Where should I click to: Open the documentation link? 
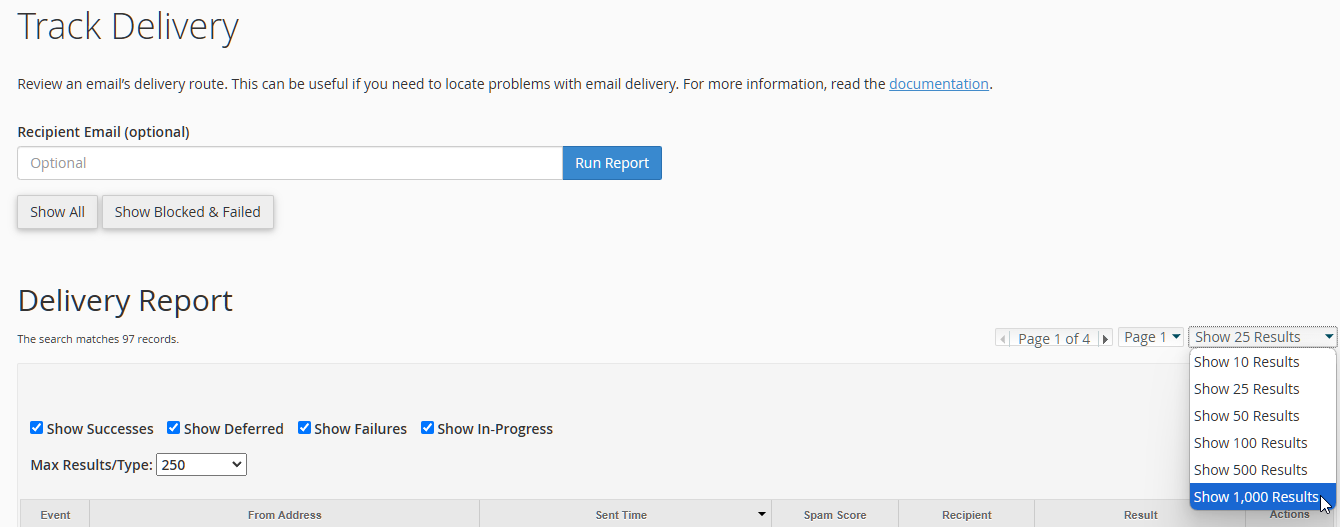[939, 84]
